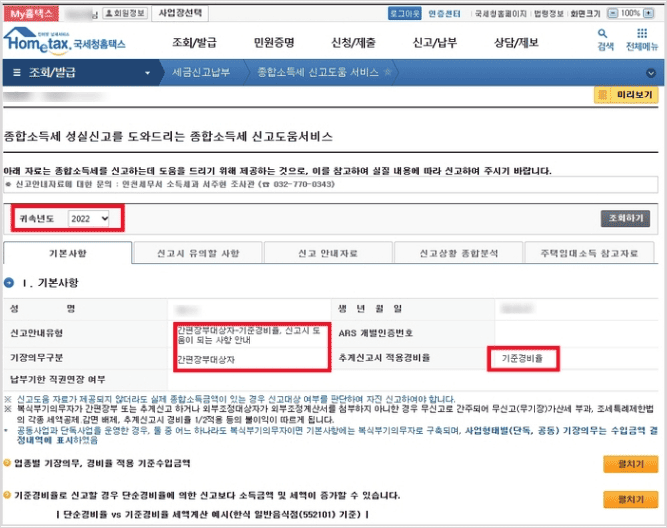Click the ARS 개별인증번호 label

tap(376, 333)
